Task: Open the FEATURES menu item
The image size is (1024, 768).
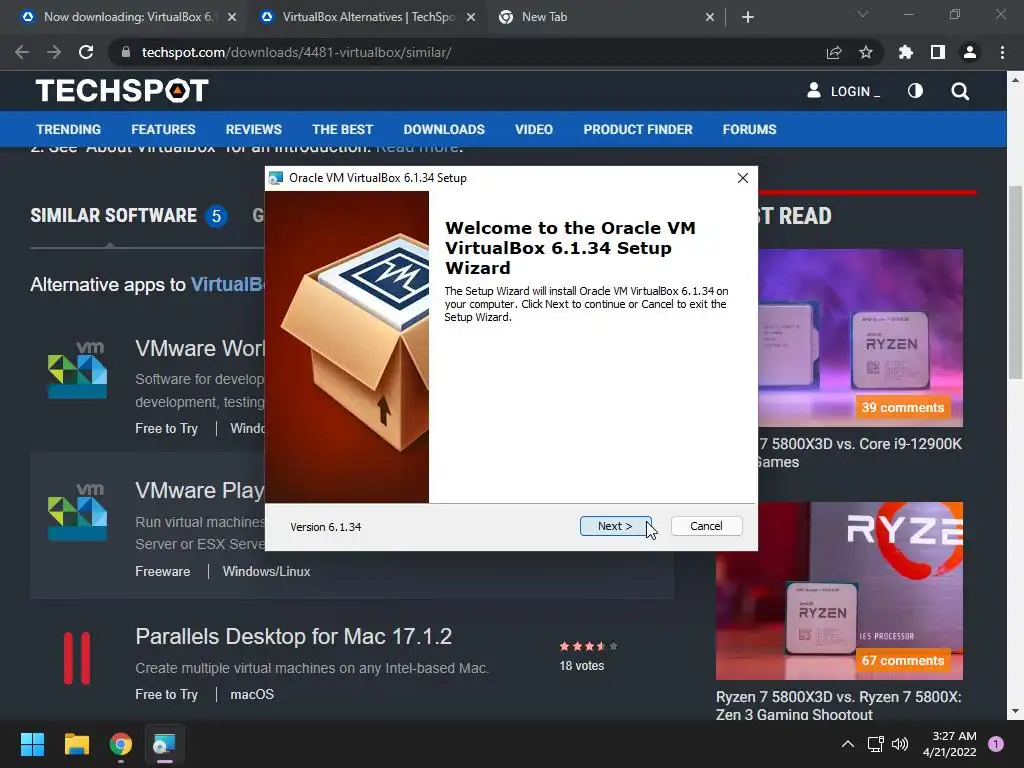Action: click(x=163, y=129)
